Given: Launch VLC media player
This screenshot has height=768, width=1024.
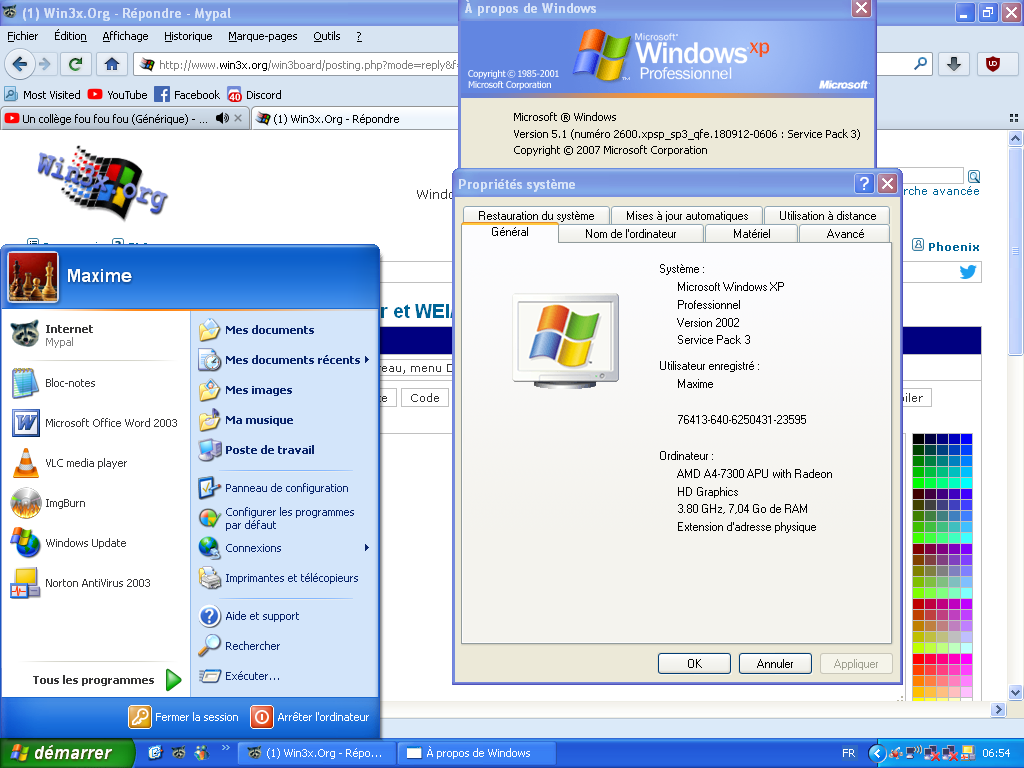Looking at the screenshot, I should 95,463.
